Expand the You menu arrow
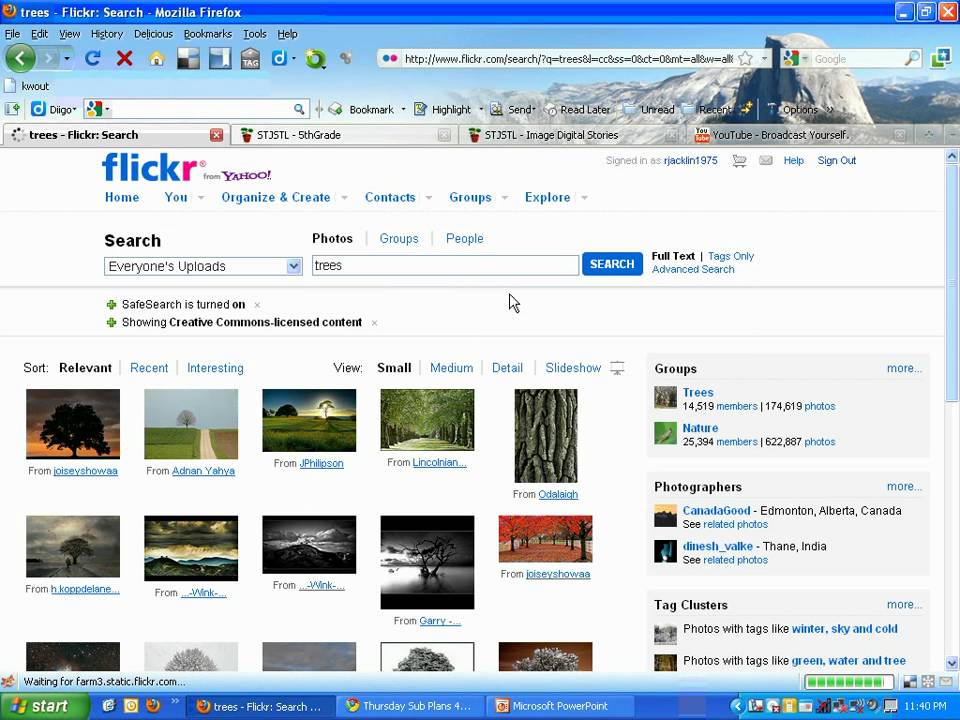 pos(201,198)
